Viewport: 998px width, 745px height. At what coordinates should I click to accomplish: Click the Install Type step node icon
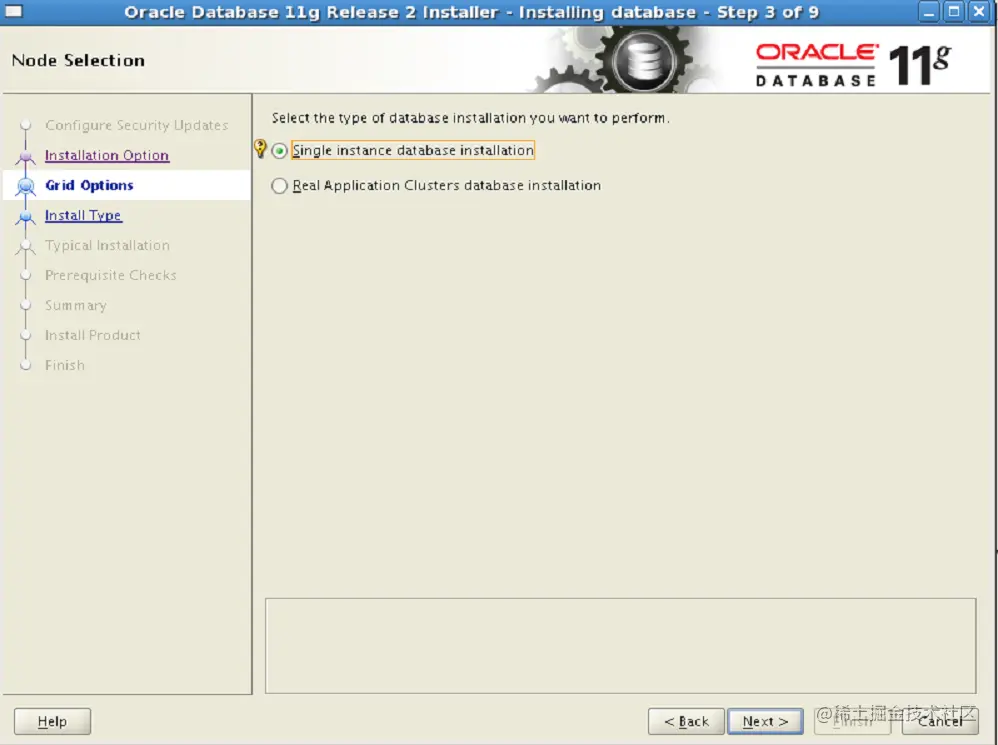(x=25, y=216)
